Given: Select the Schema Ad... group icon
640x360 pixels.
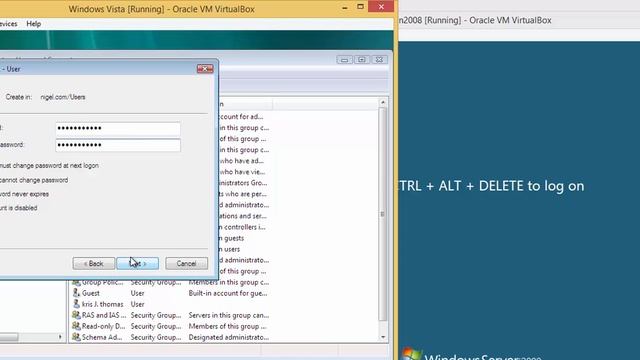Looking at the screenshot, I should point(76,337).
